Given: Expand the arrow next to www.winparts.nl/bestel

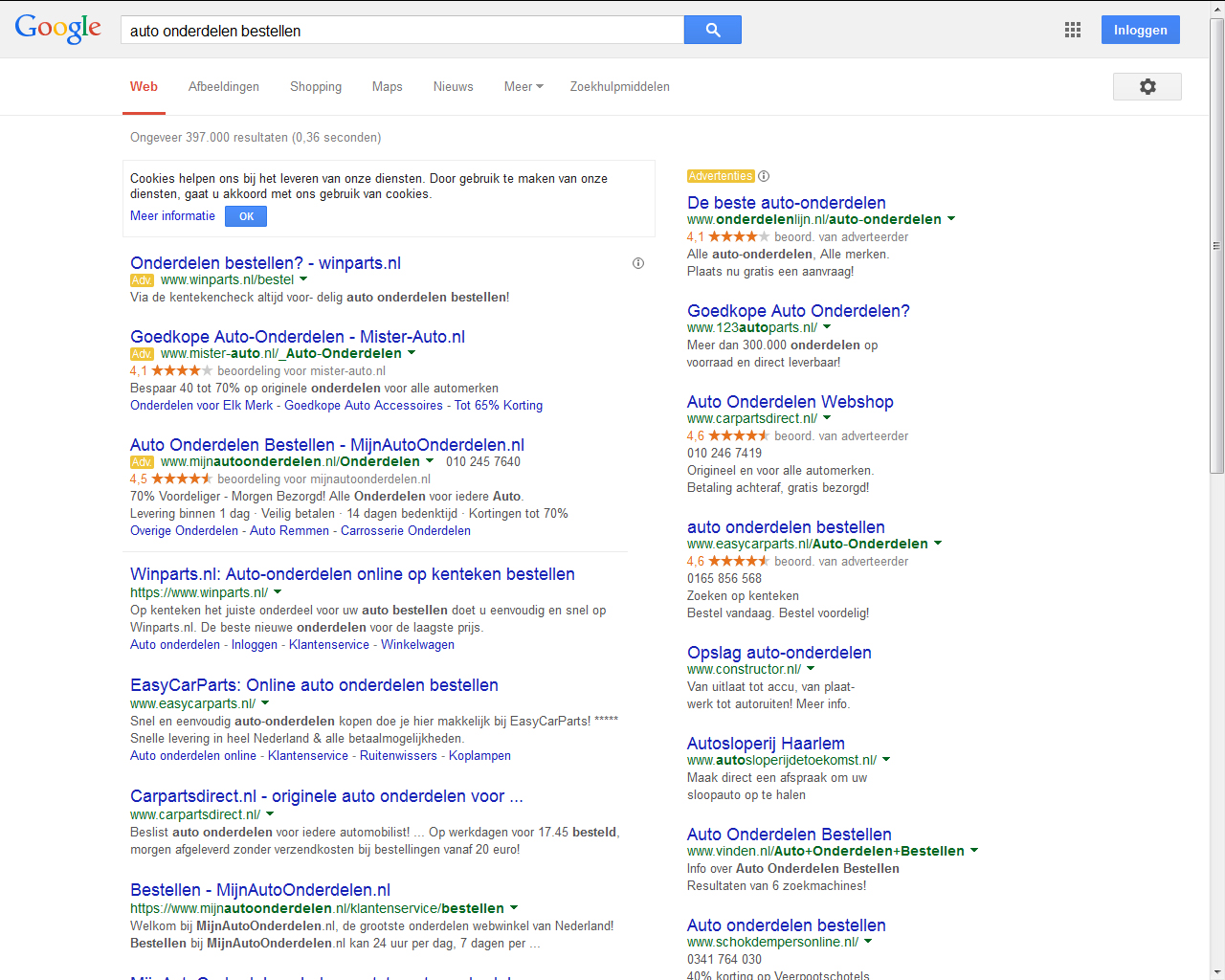Looking at the screenshot, I should 303,279.
